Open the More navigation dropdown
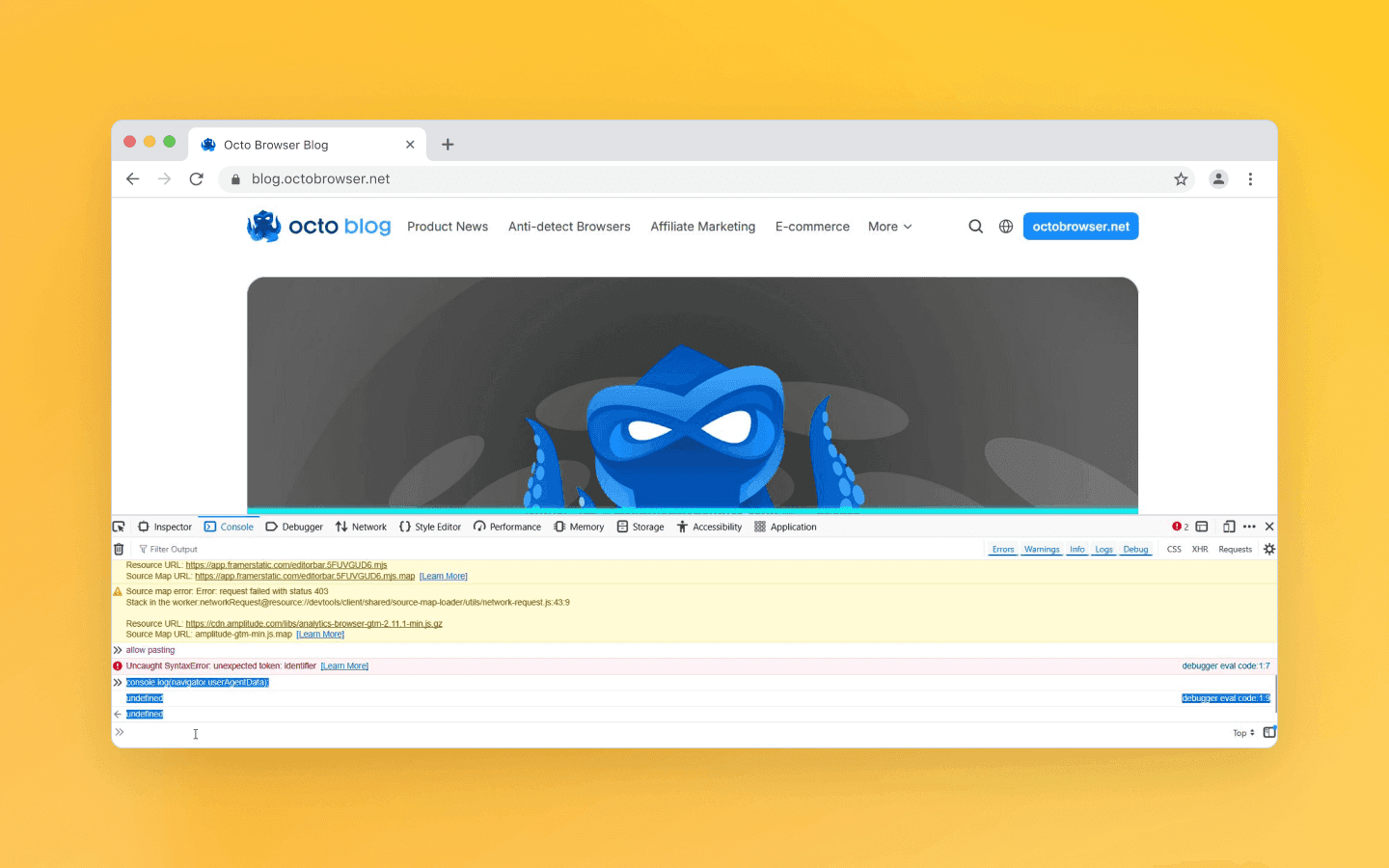Screen dimensions: 1389x868 pos(889,226)
